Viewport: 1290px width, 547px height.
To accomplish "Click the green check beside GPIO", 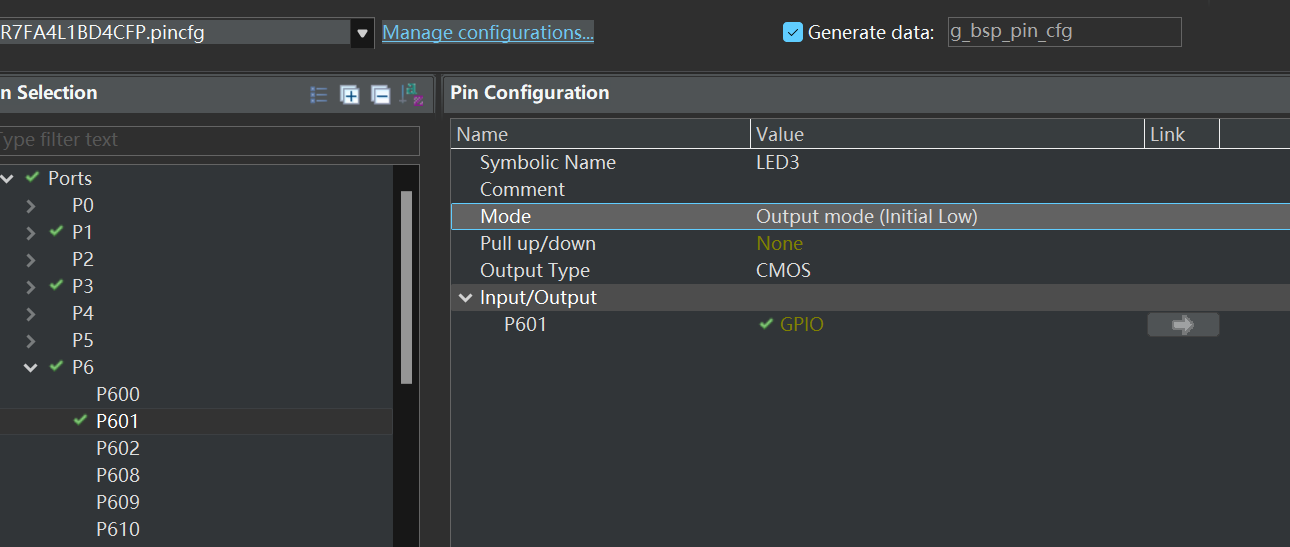I will pyautogui.click(x=766, y=324).
